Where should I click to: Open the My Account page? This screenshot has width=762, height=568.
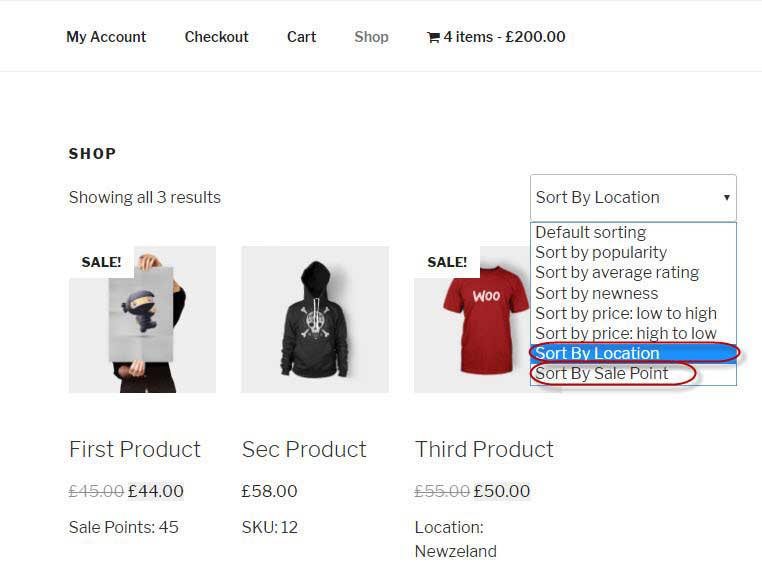pyautogui.click(x=106, y=37)
